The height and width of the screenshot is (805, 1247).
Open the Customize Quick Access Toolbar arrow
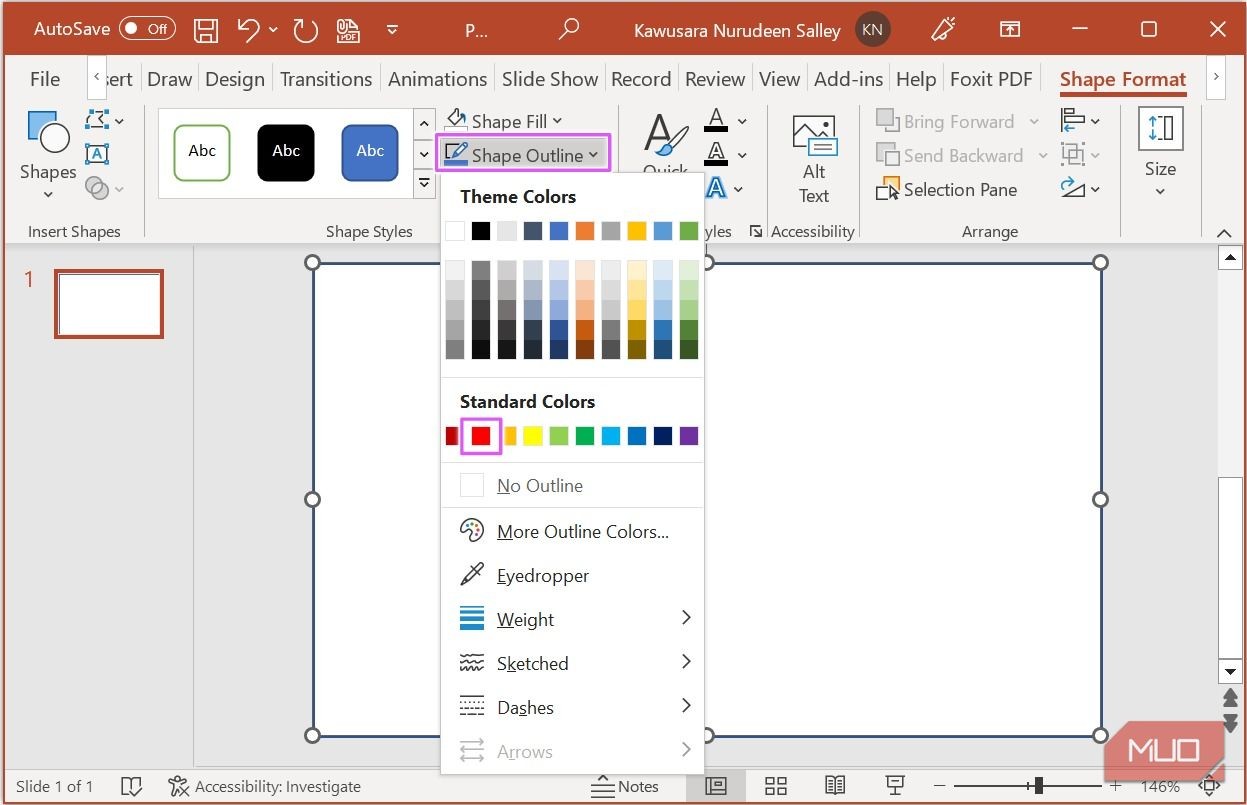coord(393,30)
